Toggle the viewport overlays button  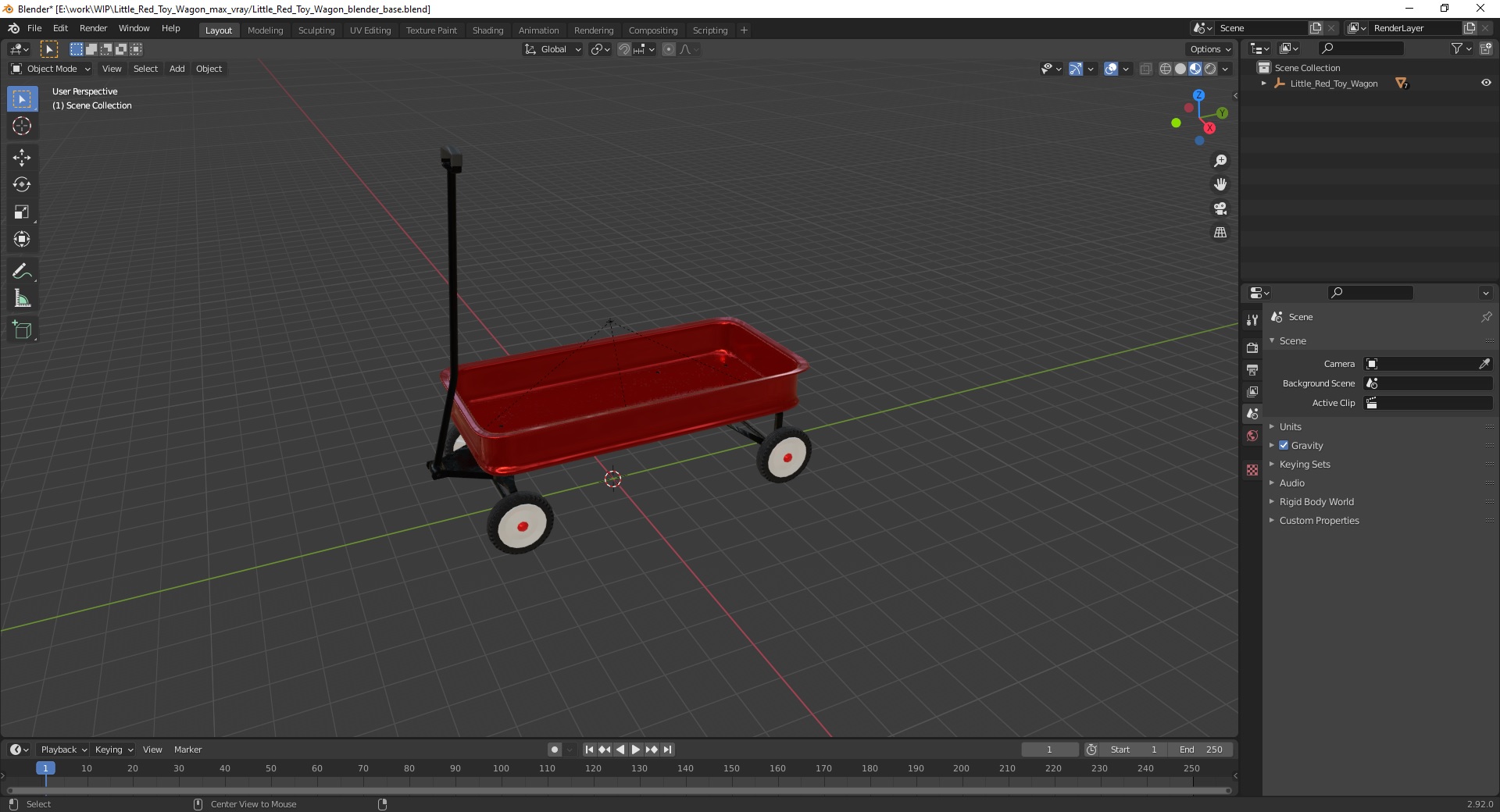point(1110,69)
